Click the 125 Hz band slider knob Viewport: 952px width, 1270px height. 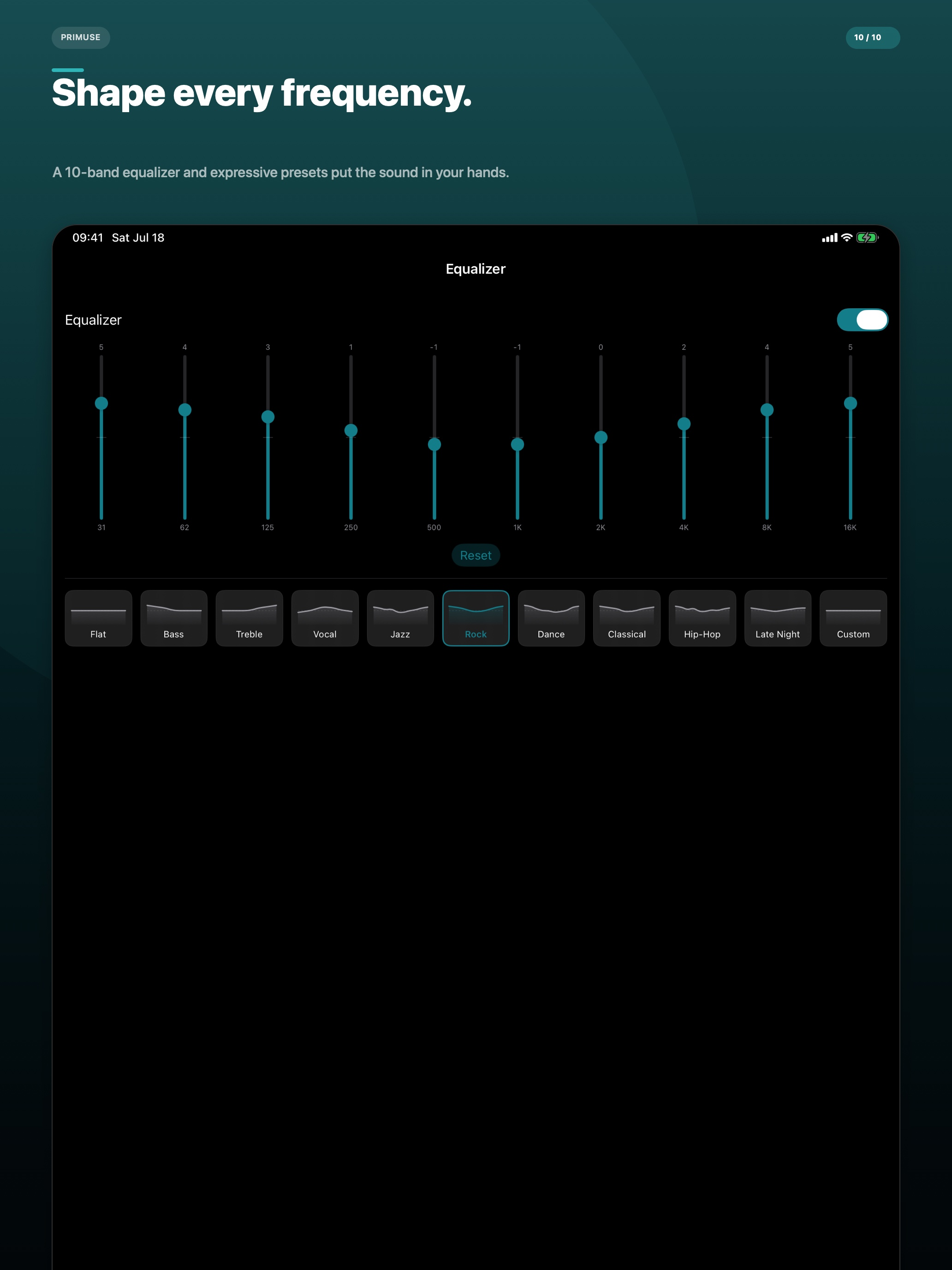pyautogui.click(x=268, y=417)
